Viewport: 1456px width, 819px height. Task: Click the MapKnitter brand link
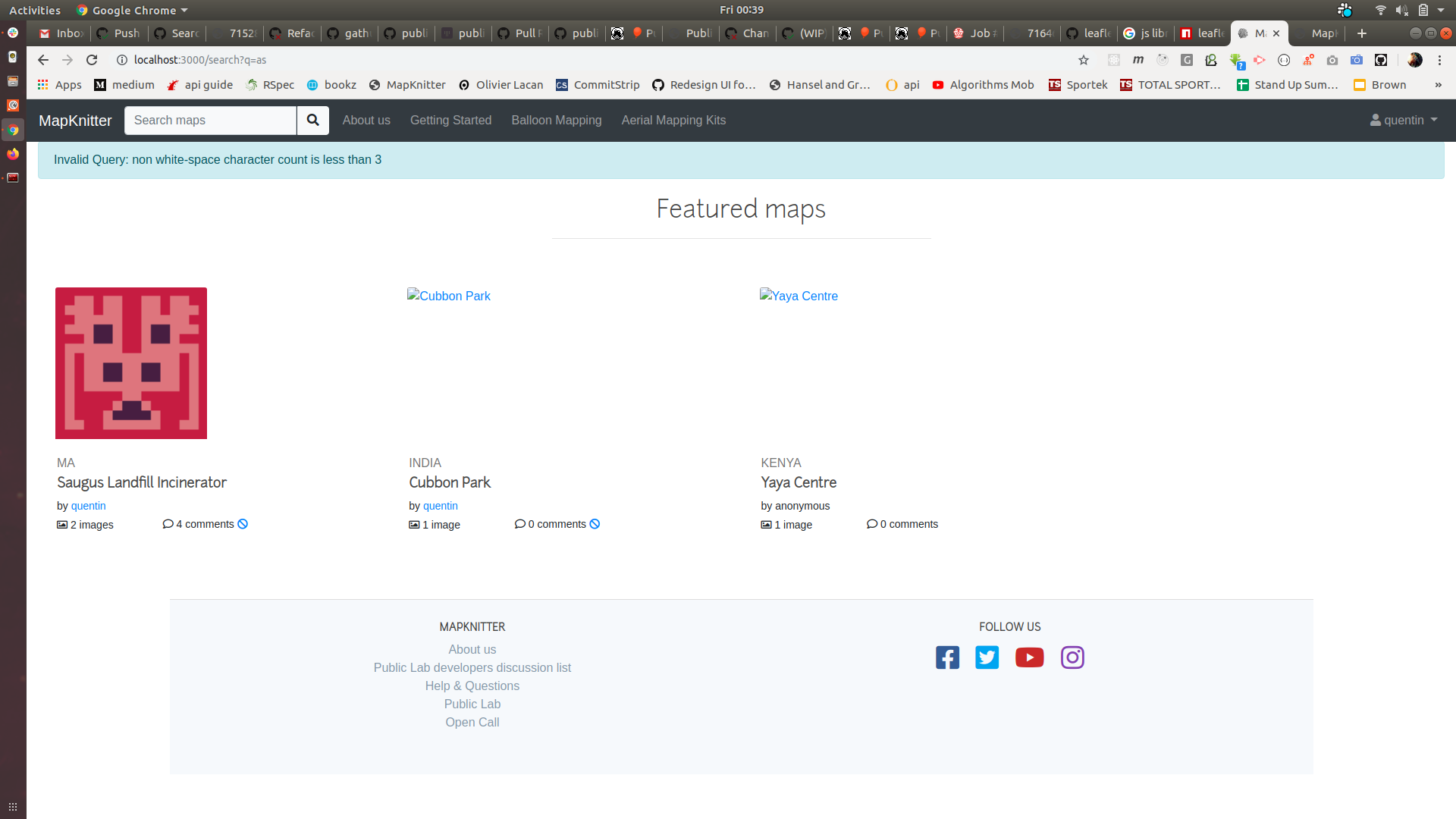tap(75, 121)
